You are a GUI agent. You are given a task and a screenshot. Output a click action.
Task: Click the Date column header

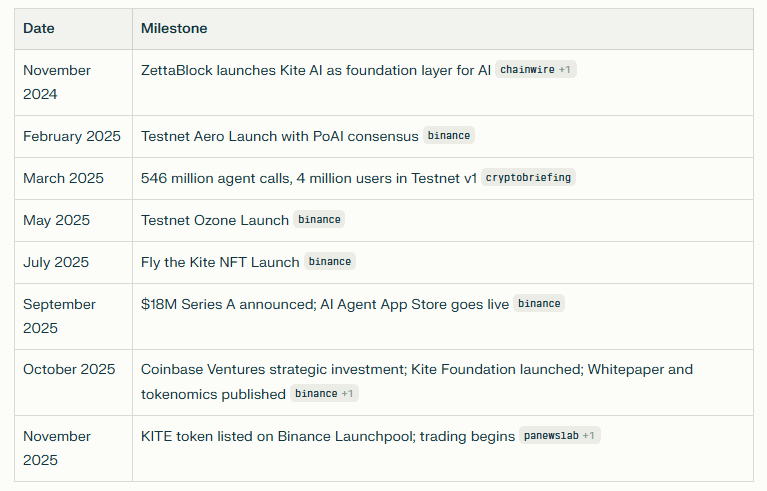point(39,29)
